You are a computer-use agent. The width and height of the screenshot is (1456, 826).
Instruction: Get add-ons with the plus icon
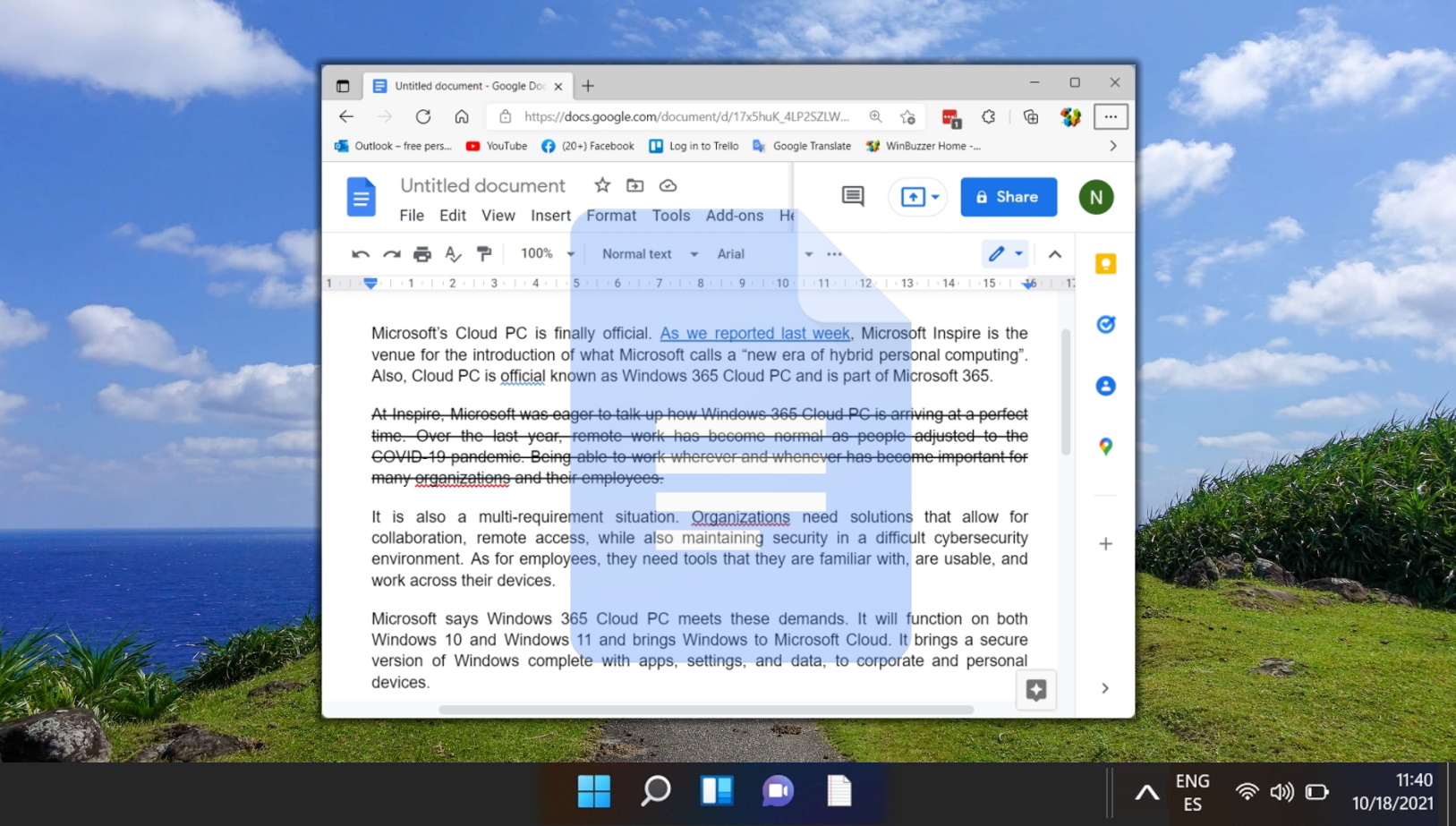pos(1106,544)
